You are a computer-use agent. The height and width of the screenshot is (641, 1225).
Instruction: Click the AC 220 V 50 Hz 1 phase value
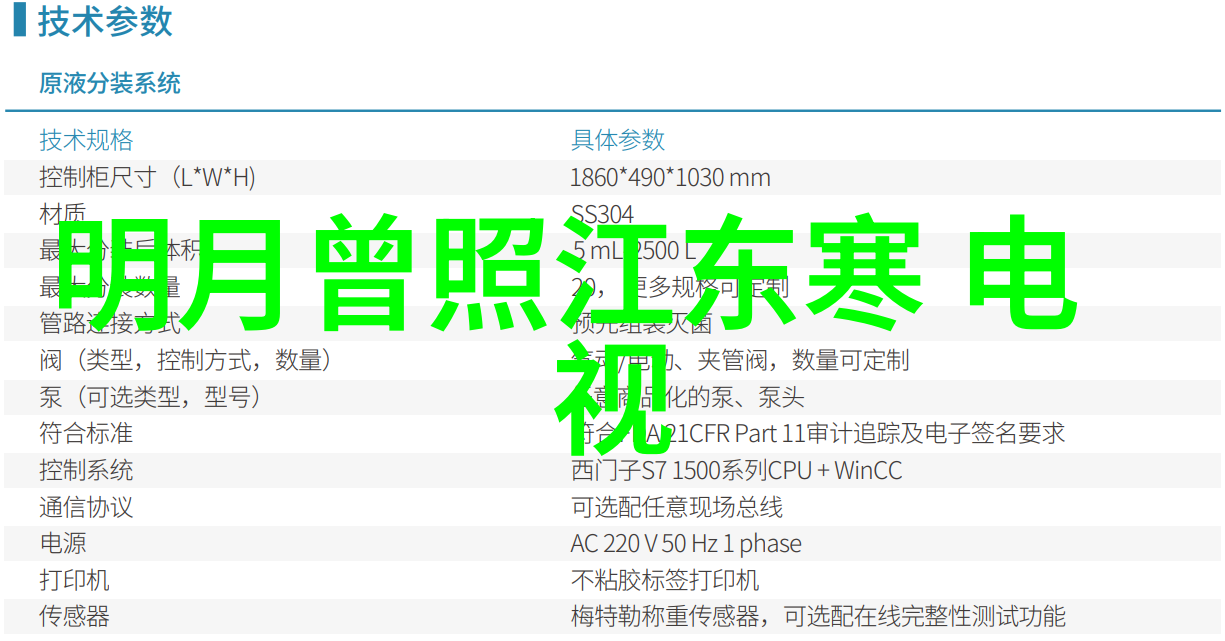pyautogui.click(x=686, y=544)
